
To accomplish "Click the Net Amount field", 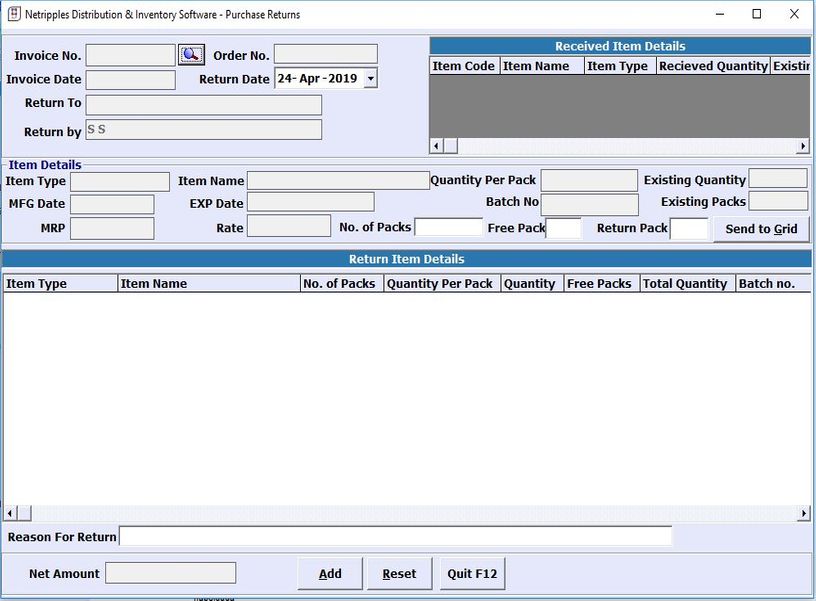I will pyautogui.click(x=171, y=573).
